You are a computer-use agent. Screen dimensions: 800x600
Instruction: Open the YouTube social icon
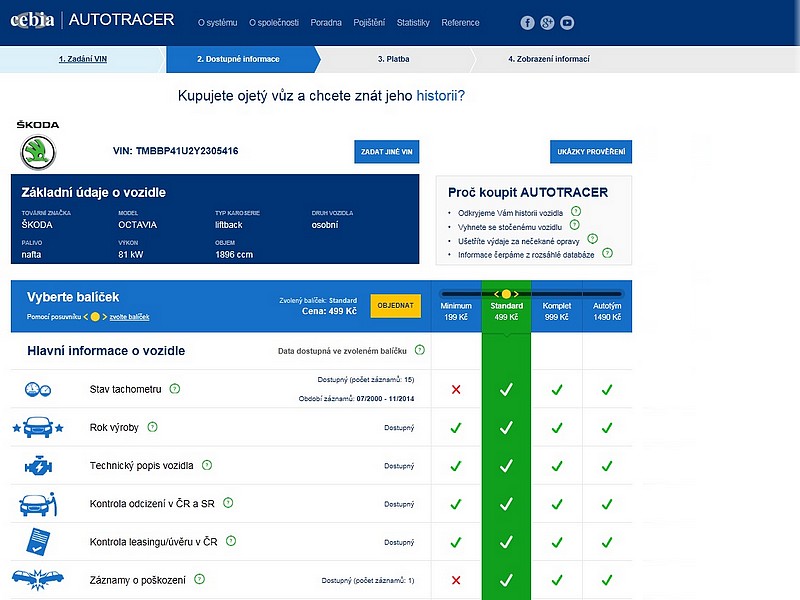click(567, 22)
